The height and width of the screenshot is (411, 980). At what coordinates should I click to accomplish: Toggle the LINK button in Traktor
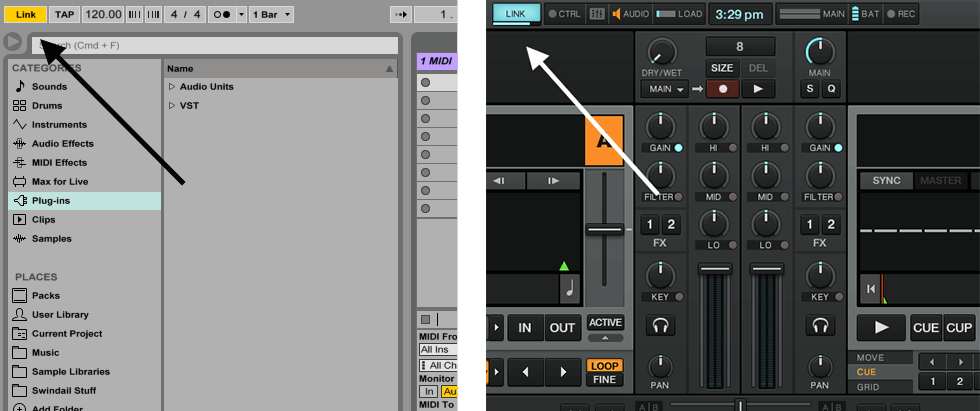tap(514, 14)
